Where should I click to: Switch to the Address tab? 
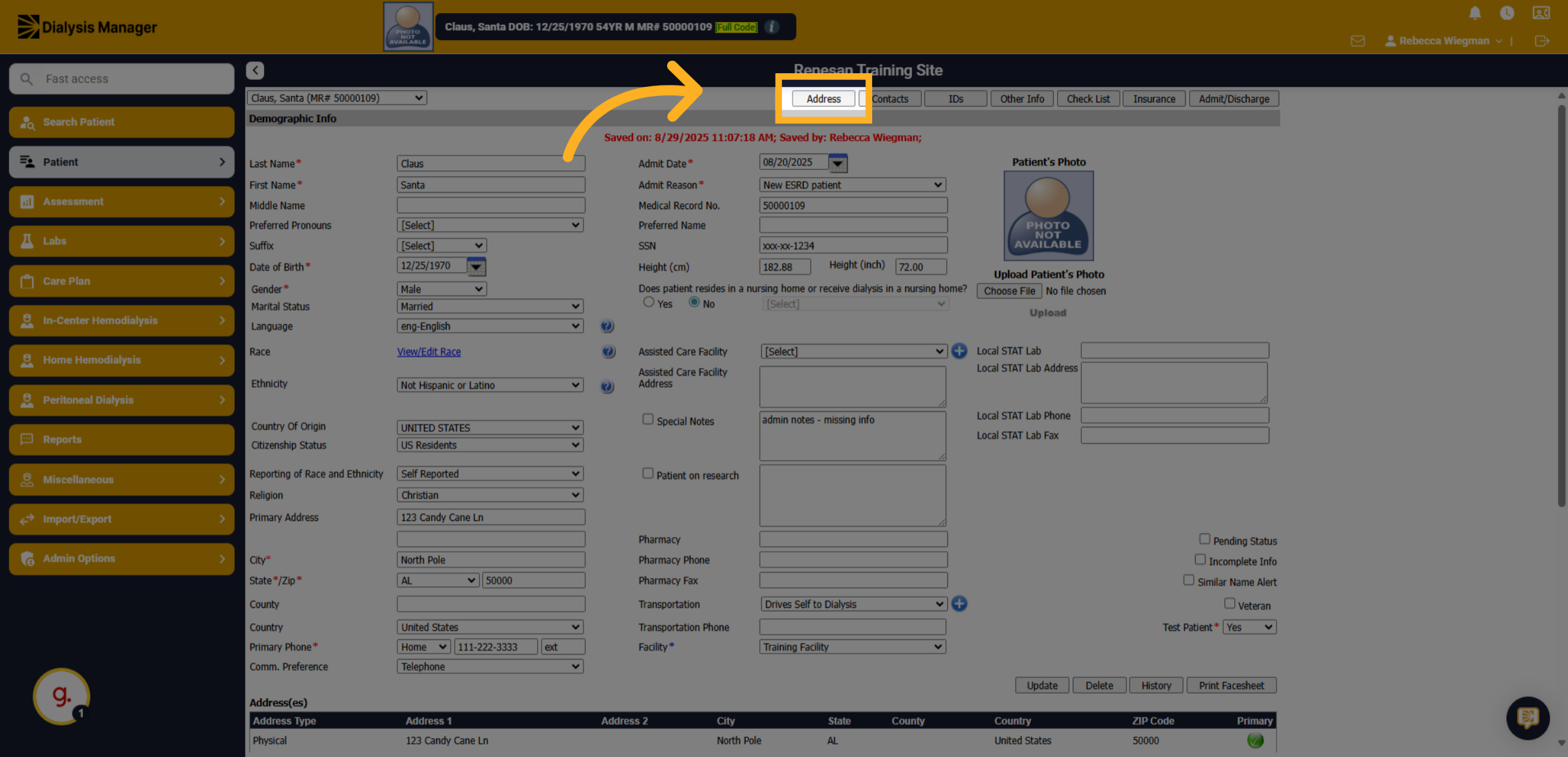(x=823, y=99)
